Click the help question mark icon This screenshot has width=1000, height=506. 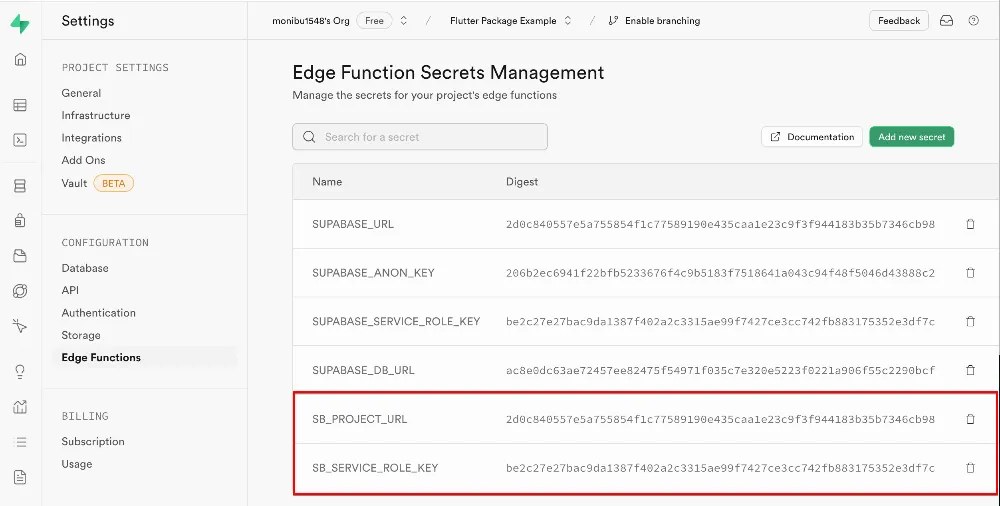(974, 21)
